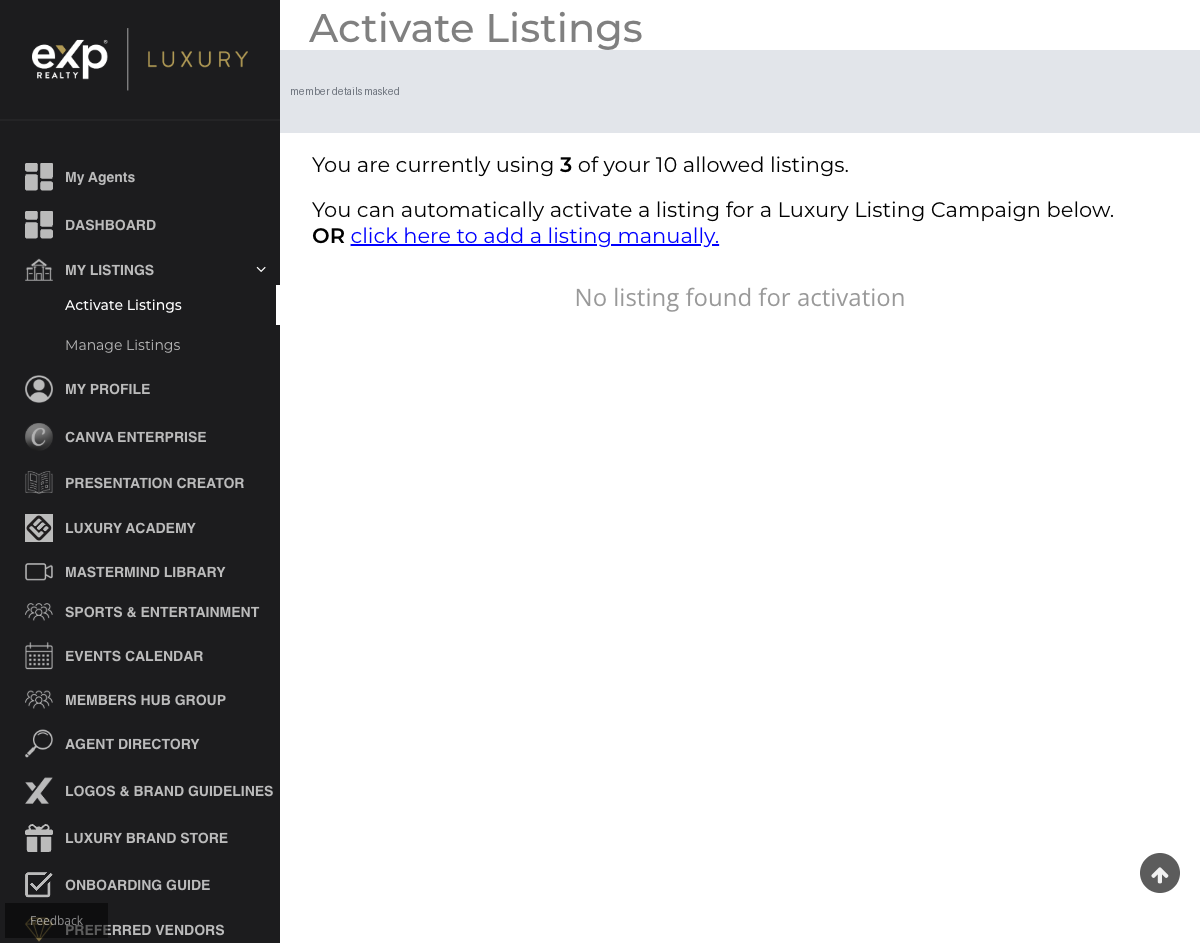Click the Members Hub Group people icon

(39, 699)
